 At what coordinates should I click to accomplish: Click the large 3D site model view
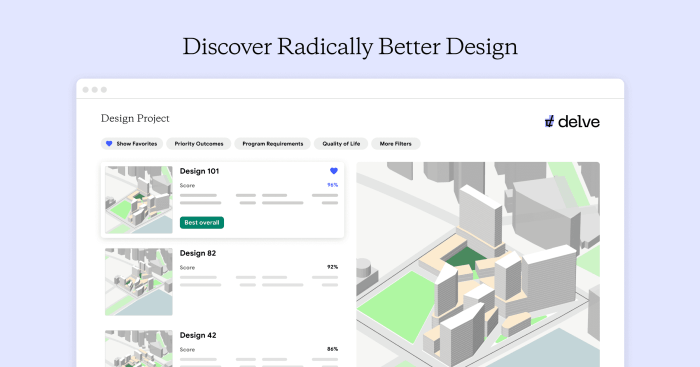(478, 264)
